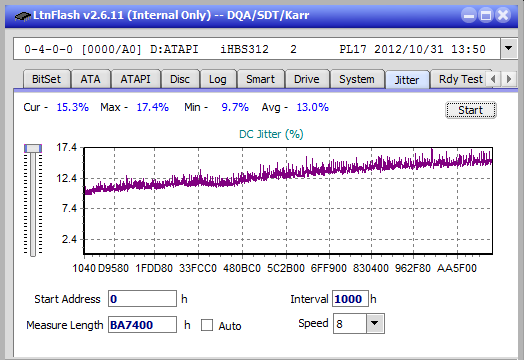Image resolution: width=524 pixels, height=360 pixels.
Task: Click the Max value 17.4%
Action: [x=152, y=107]
